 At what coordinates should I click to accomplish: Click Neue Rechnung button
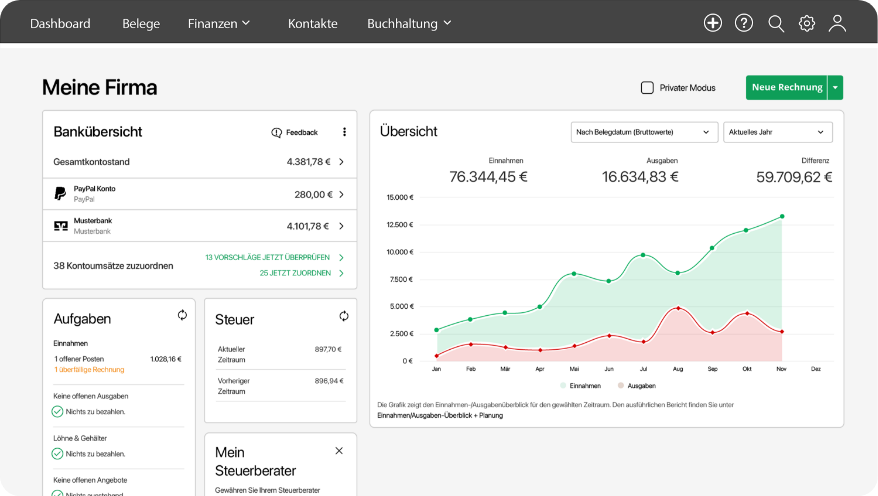click(787, 87)
